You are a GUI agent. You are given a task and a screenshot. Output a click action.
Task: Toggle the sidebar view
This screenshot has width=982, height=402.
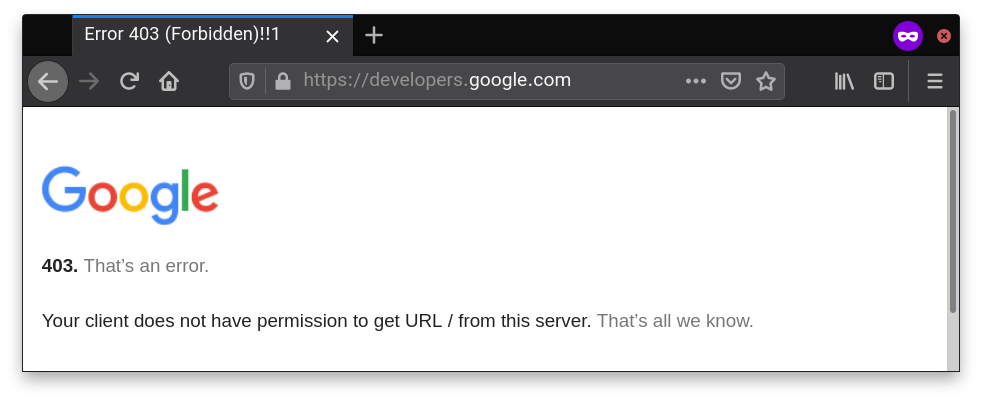[884, 81]
